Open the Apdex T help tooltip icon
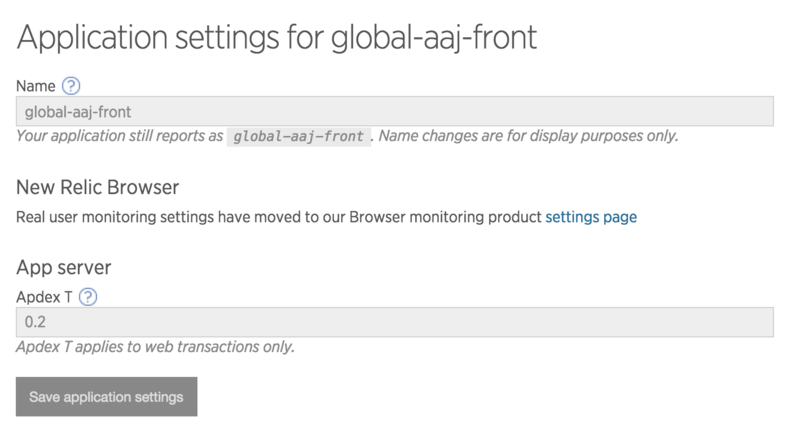800x439 pixels. coord(88,296)
